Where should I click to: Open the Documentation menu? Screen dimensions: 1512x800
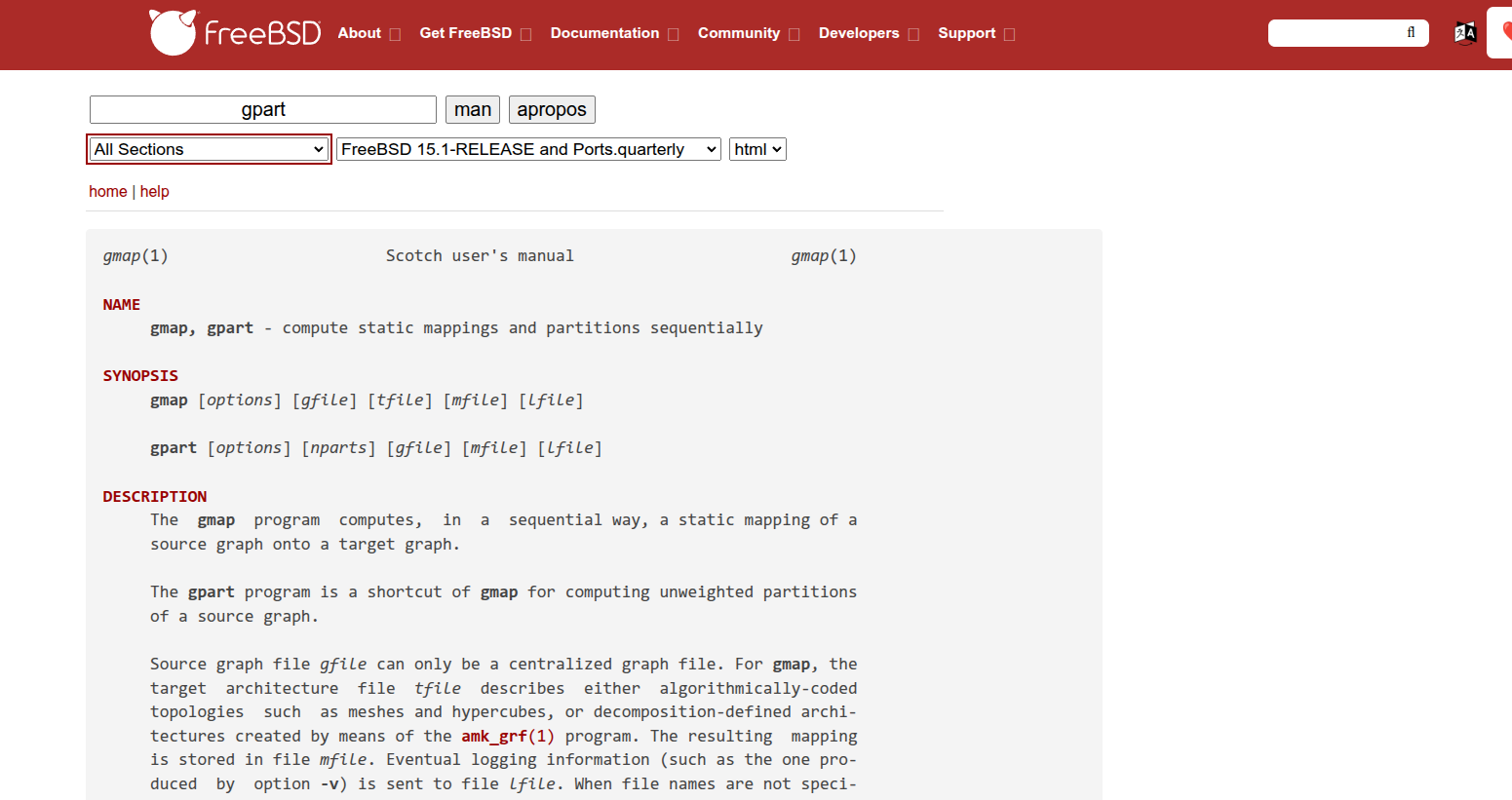604,33
